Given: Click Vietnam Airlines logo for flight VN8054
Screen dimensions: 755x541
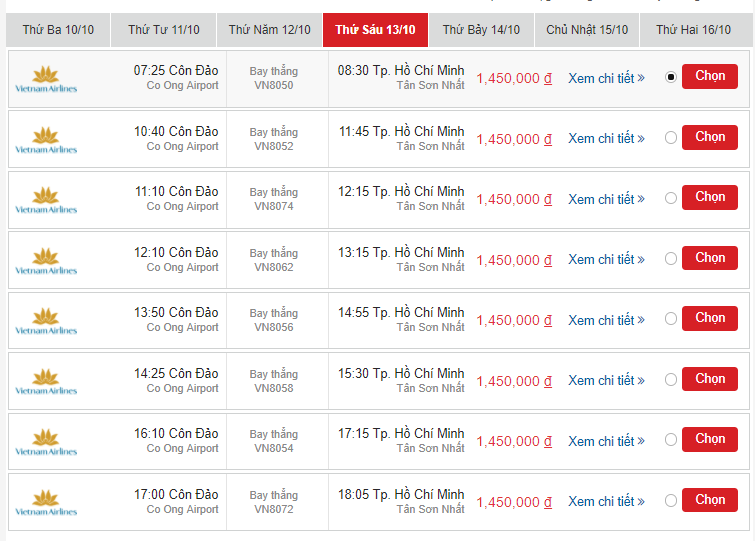Looking at the screenshot, I should pos(46,442).
